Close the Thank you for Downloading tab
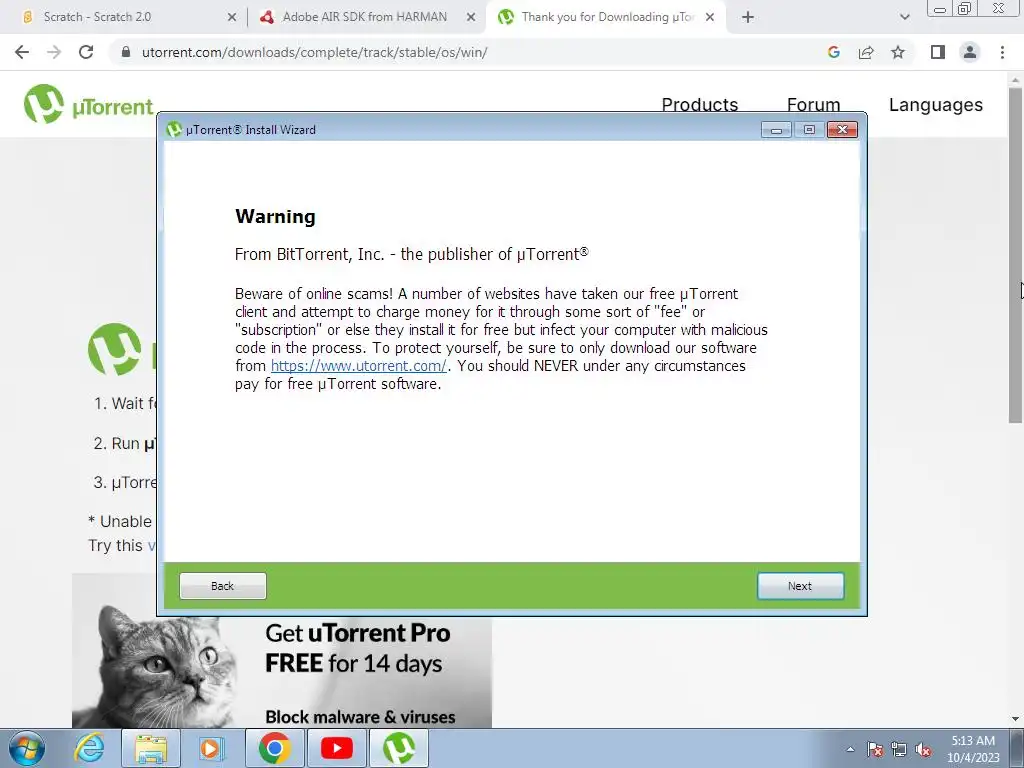 click(x=710, y=18)
